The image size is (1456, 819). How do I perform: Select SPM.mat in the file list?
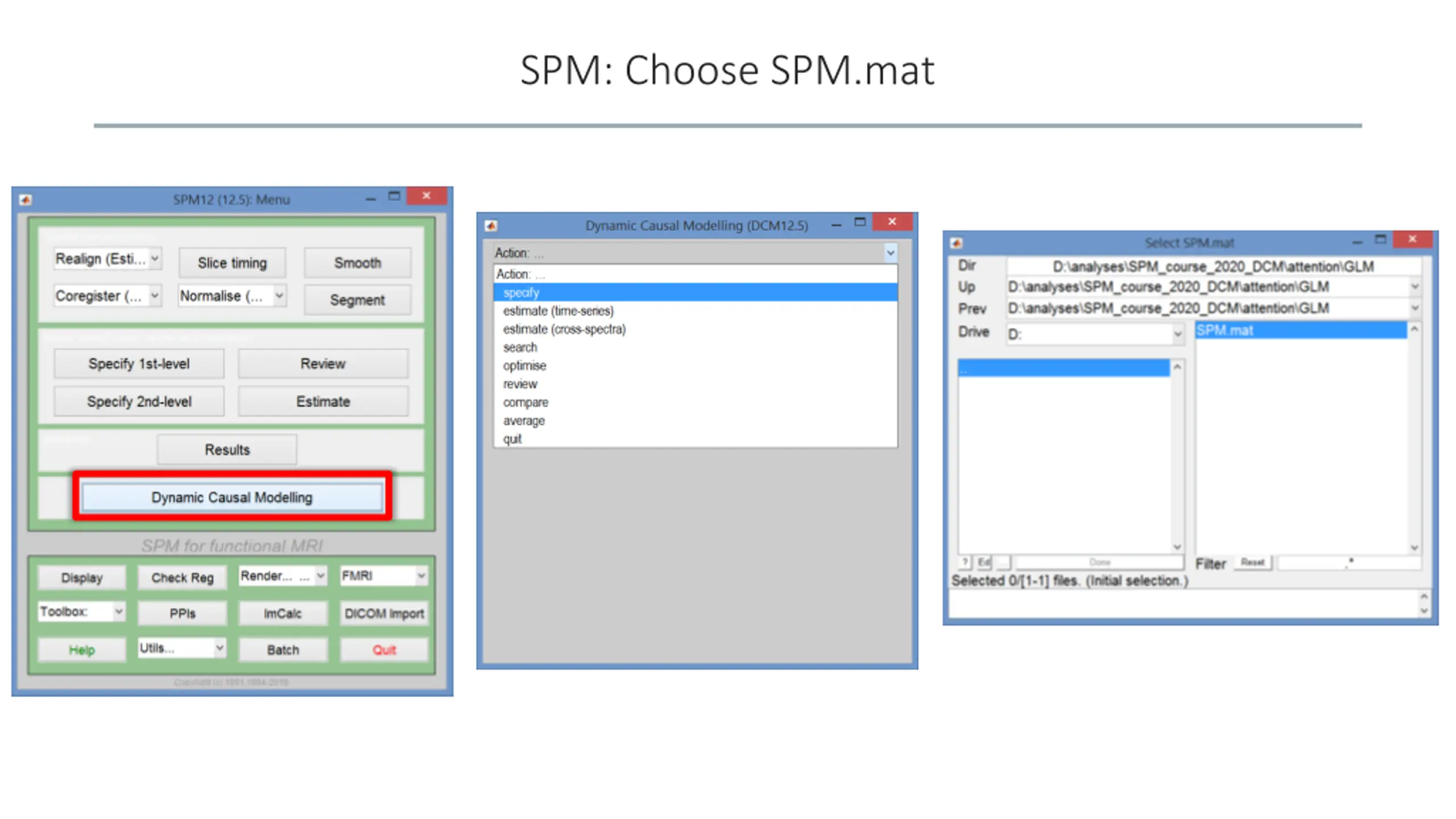[x=1301, y=330]
